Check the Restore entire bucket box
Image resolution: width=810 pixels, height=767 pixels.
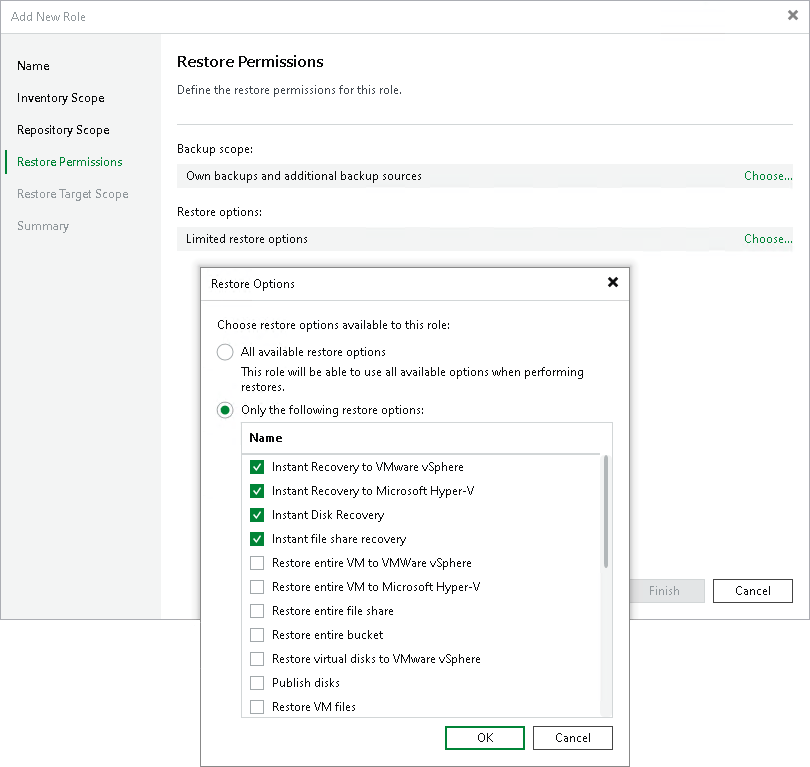coord(257,635)
